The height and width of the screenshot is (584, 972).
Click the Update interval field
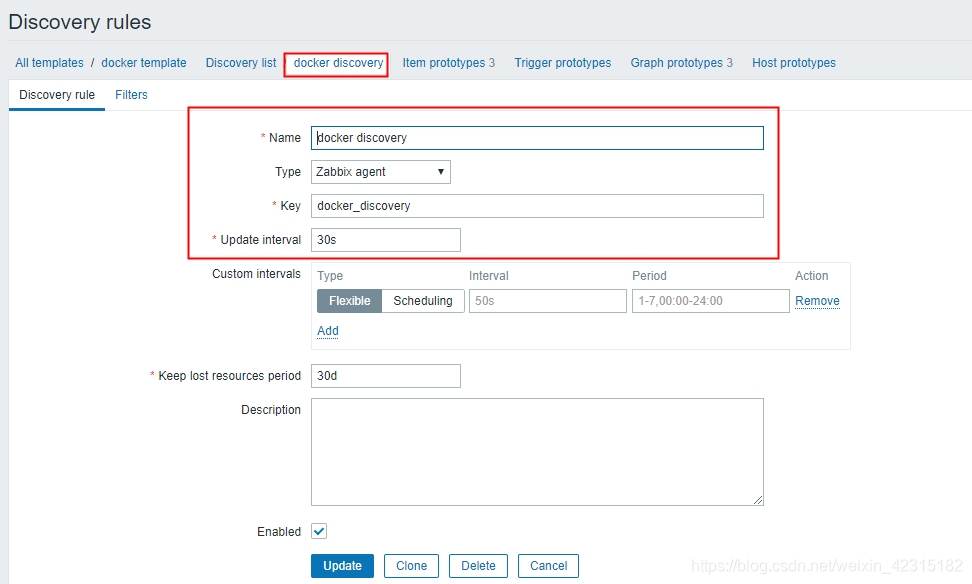386,240
